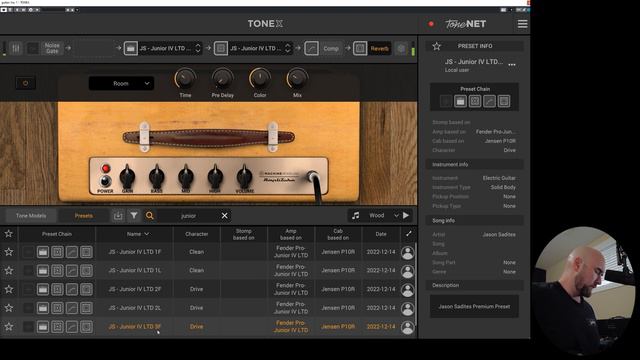
Task: Click the Character column header
Action: pos(196,234)
